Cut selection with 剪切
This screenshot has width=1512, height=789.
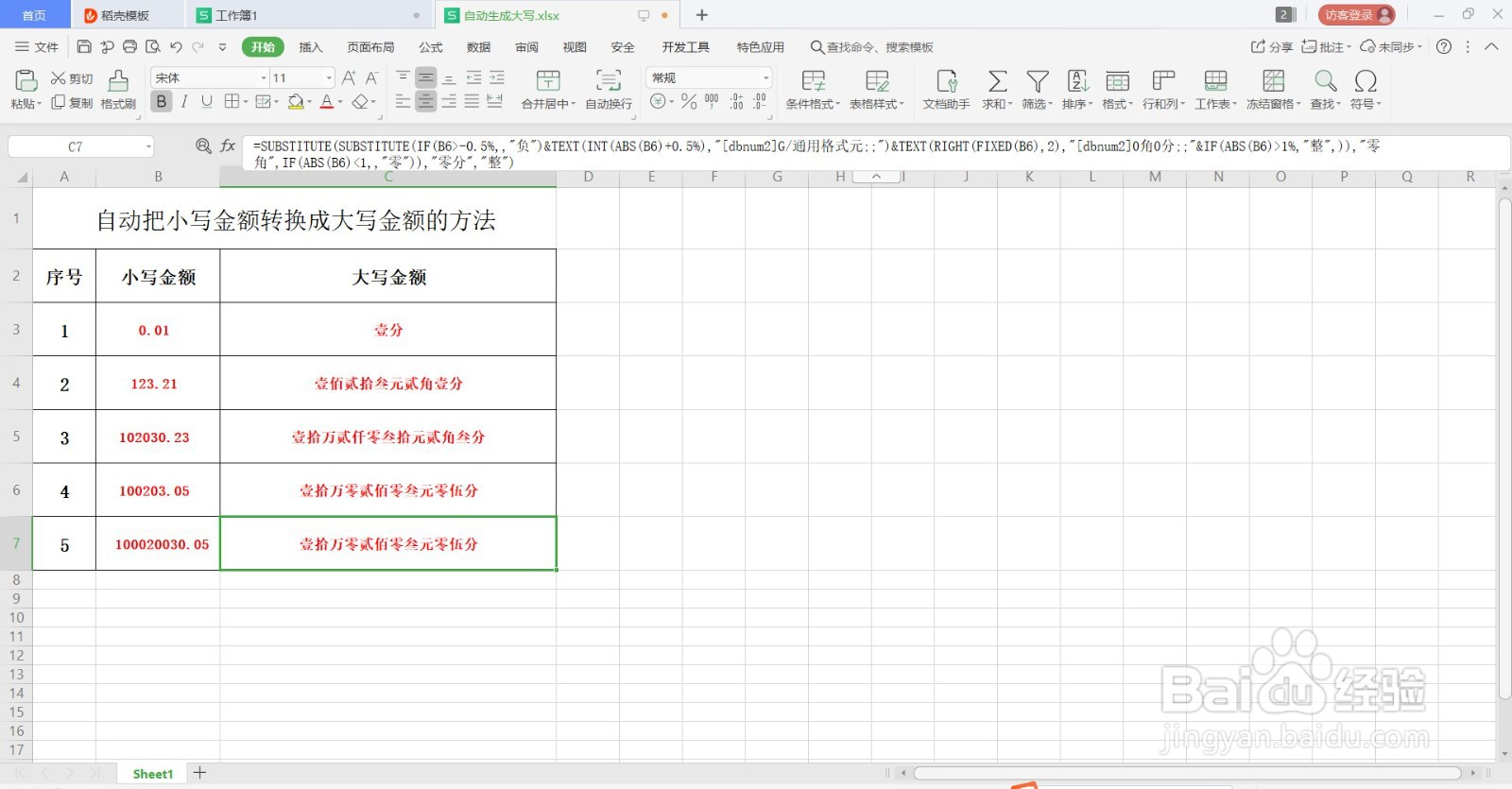pyautogui.click(x=72, y=78)
